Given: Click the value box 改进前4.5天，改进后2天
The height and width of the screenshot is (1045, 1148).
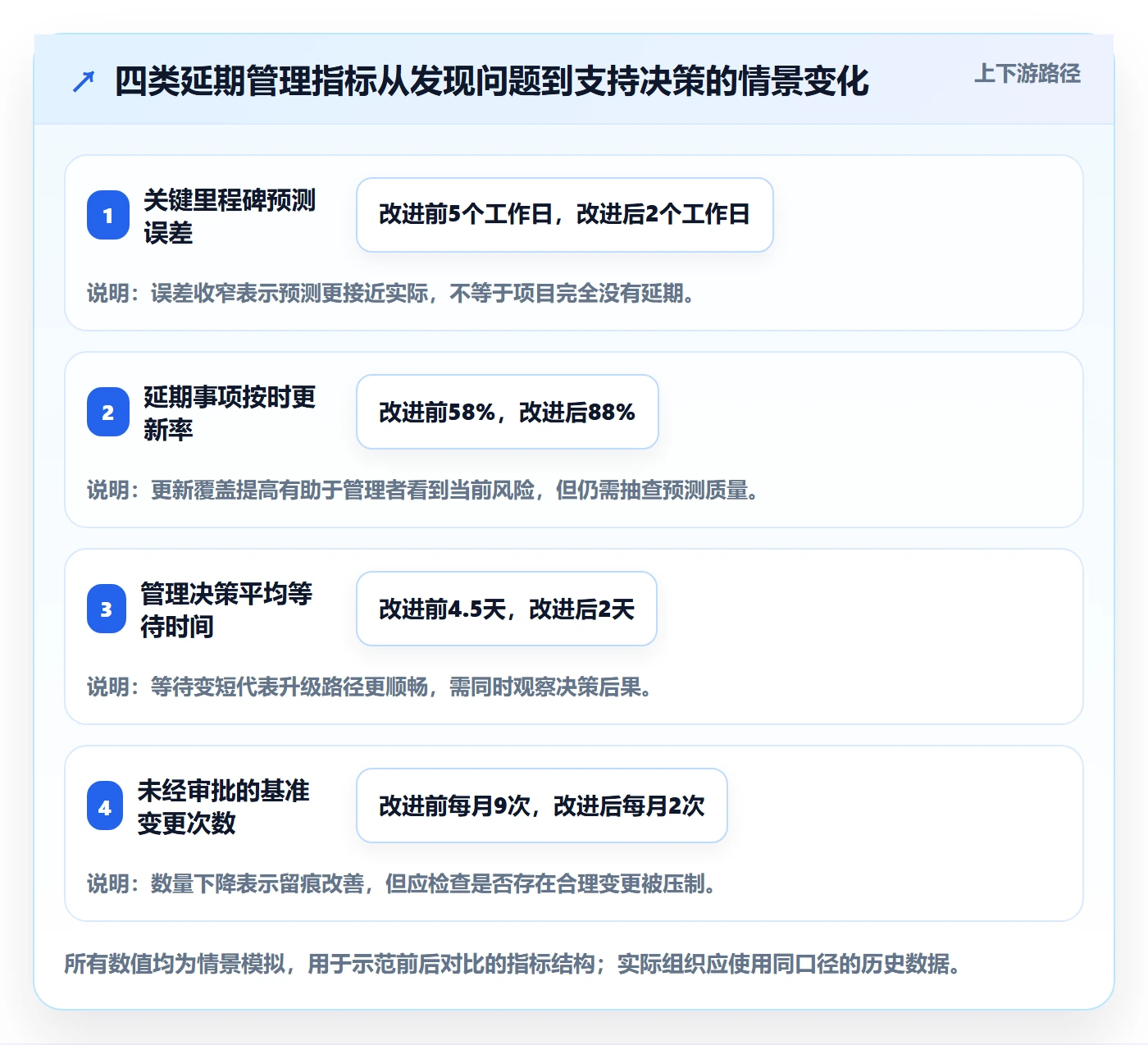Looking at the screenshot, I should (x=507, y=609).
